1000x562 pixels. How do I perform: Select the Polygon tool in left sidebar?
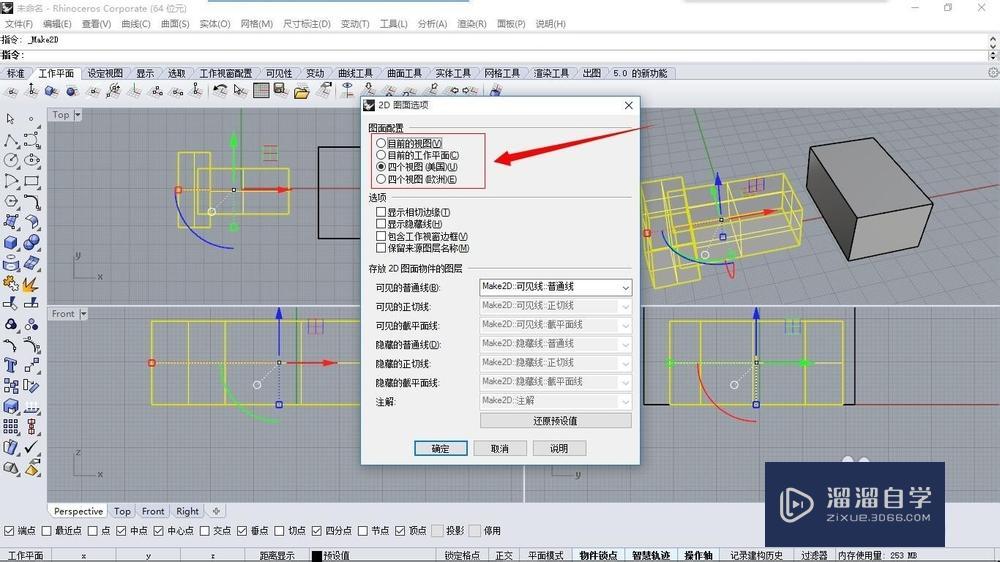pos(10,201)
